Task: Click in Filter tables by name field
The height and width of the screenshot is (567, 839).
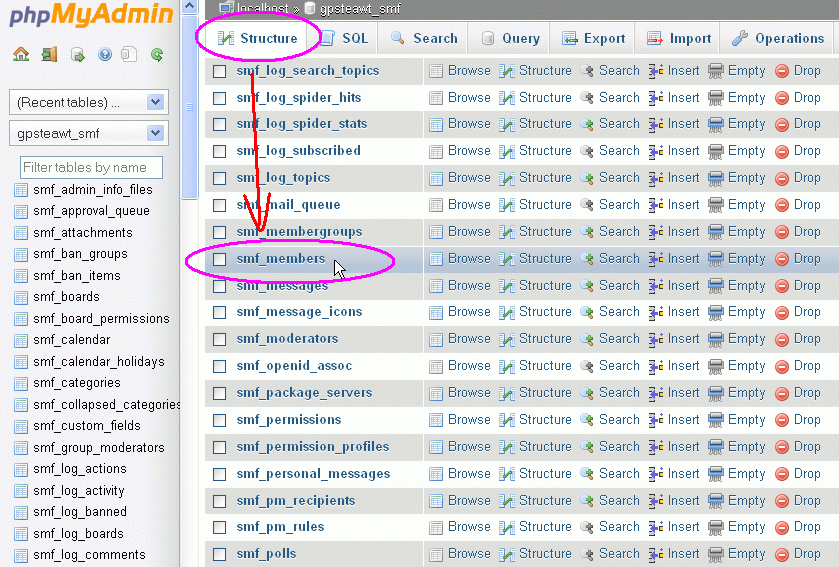Action: [x=91, y=167]
